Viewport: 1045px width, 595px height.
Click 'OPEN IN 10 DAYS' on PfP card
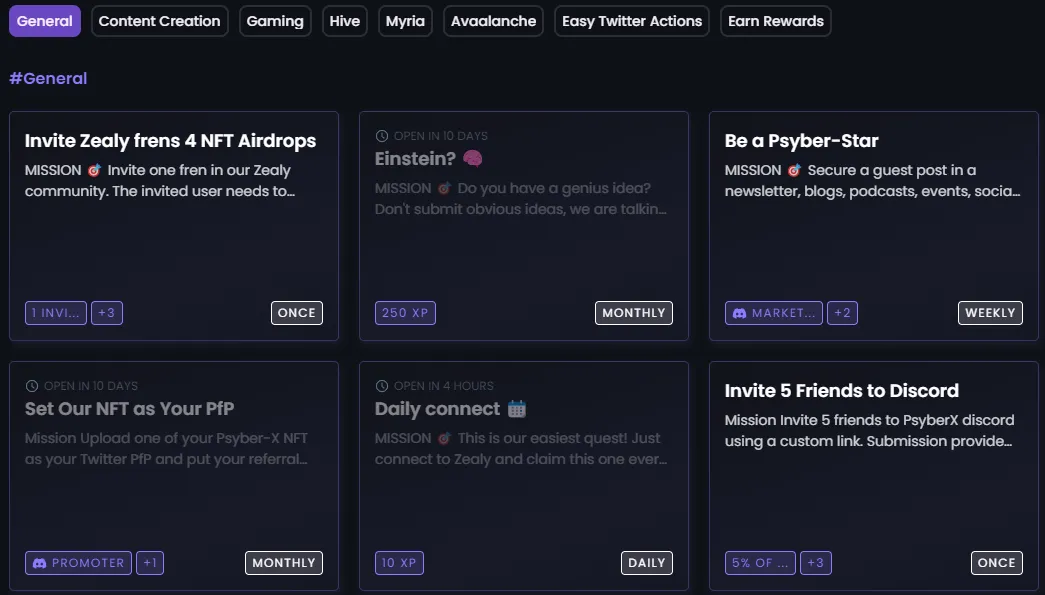click(x=91, y=386)
